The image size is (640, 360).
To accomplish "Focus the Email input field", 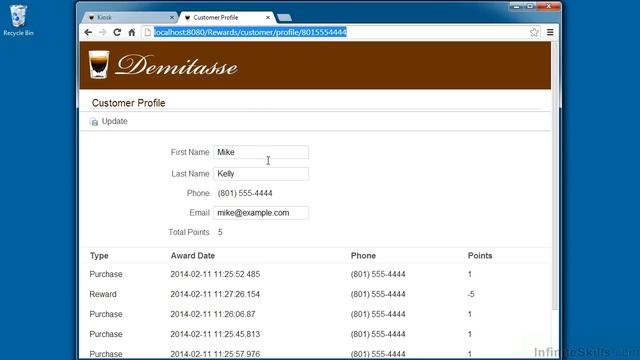I will click(x=261, y=213).
